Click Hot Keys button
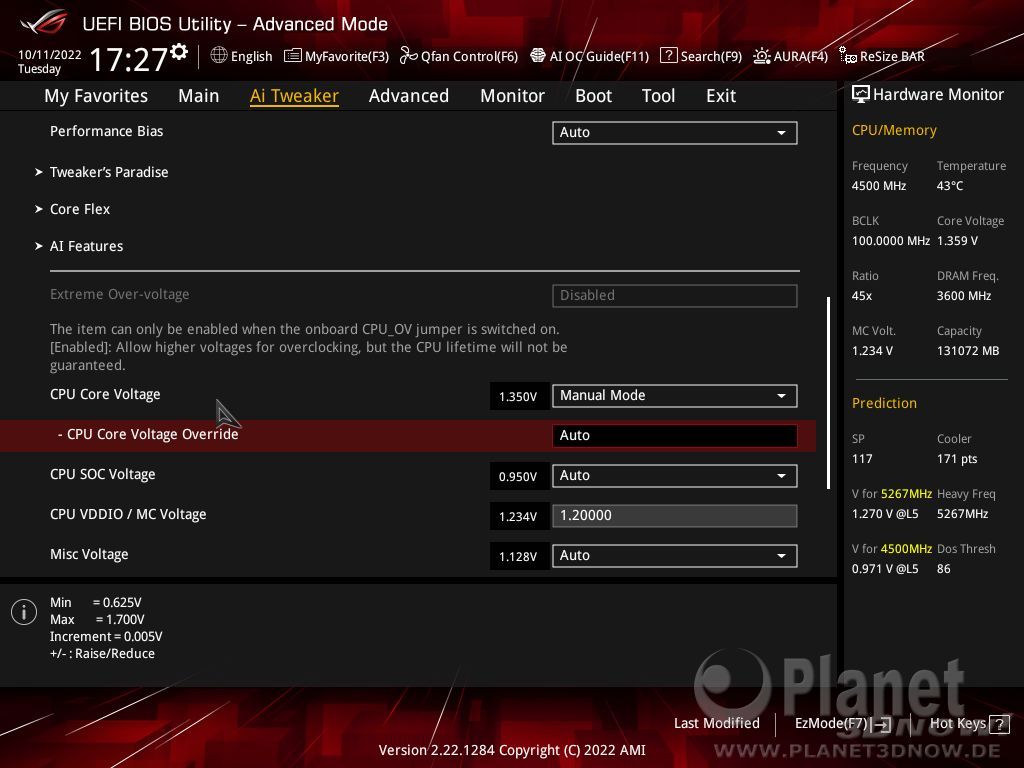1024x768 pixels. (969, 724)
